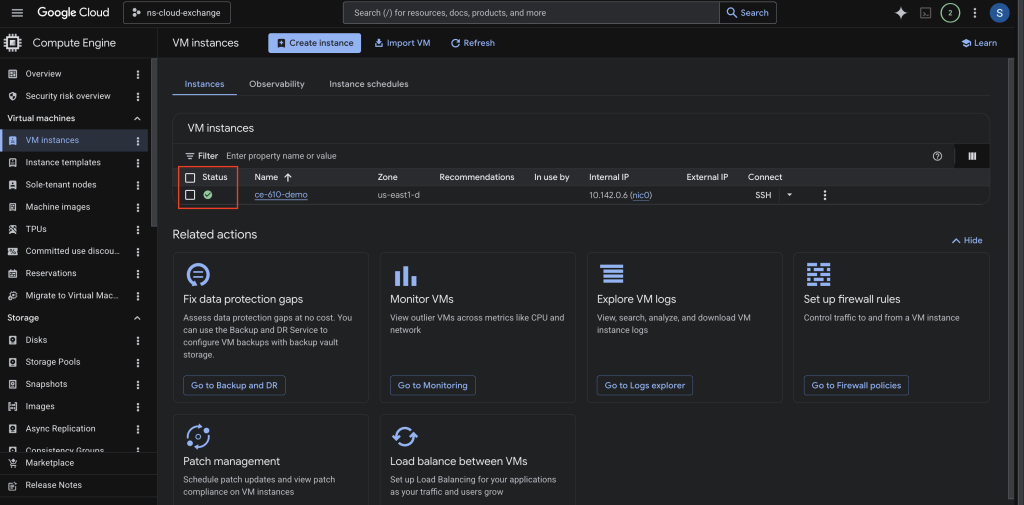Click Create instance button
Image resolution: width=1024 pixels, height=505 pixels.
click(x=314, y=43)
